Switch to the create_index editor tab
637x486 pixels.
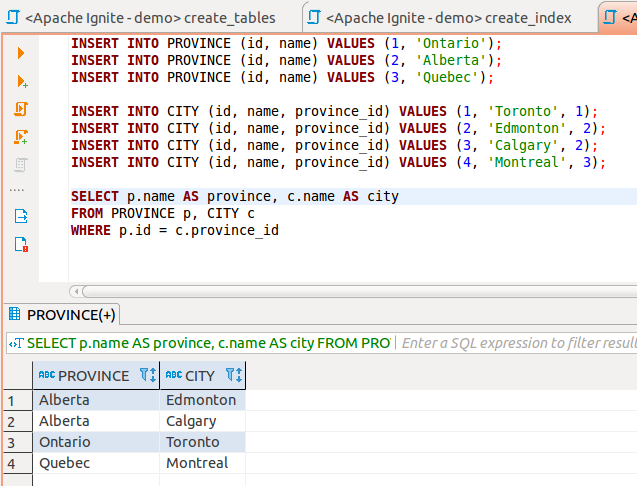pos(449,18)
